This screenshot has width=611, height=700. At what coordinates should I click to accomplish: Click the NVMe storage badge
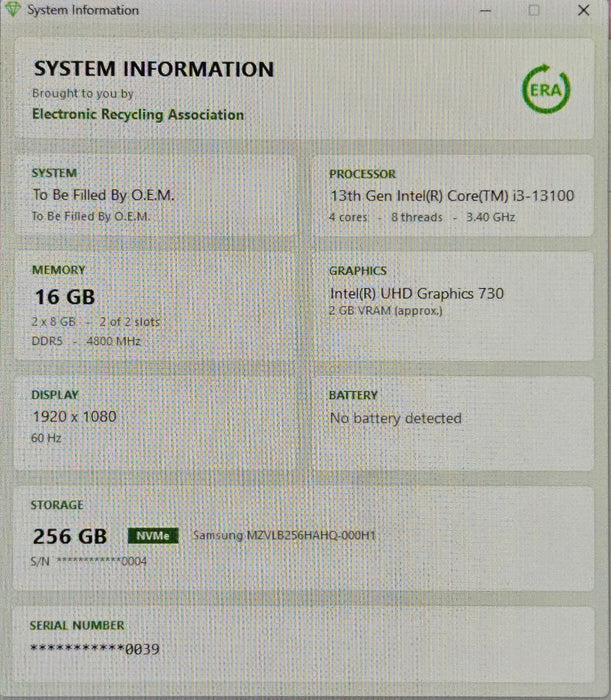pos(153,535)
